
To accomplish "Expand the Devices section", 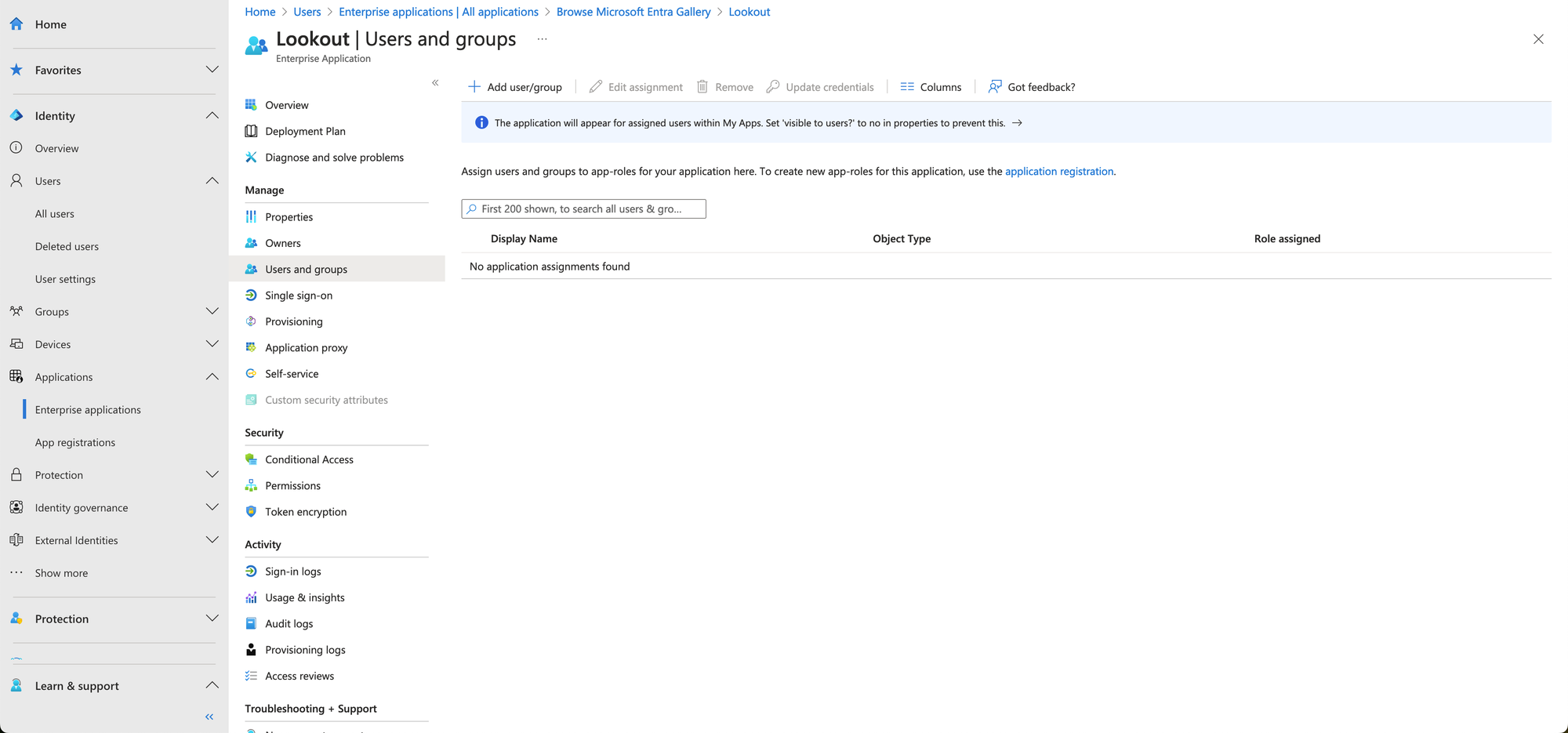I will coord(212,344).
